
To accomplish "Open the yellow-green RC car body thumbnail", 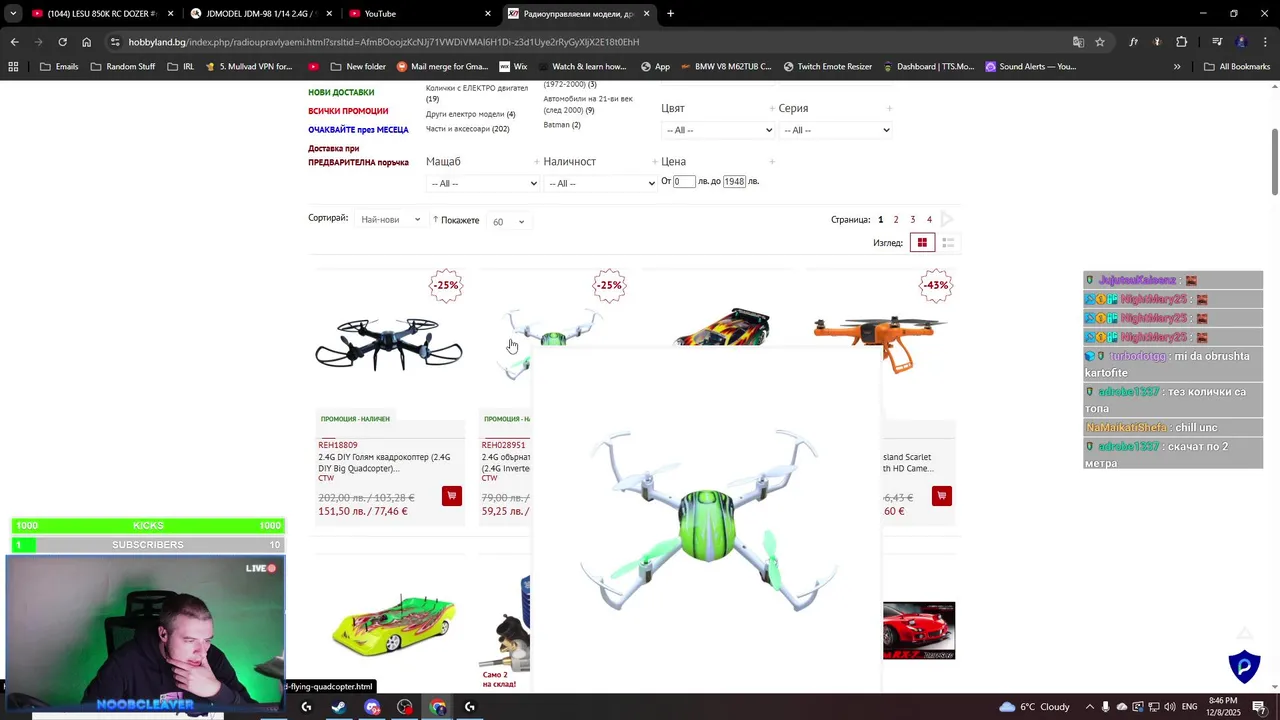I will 393,625.
